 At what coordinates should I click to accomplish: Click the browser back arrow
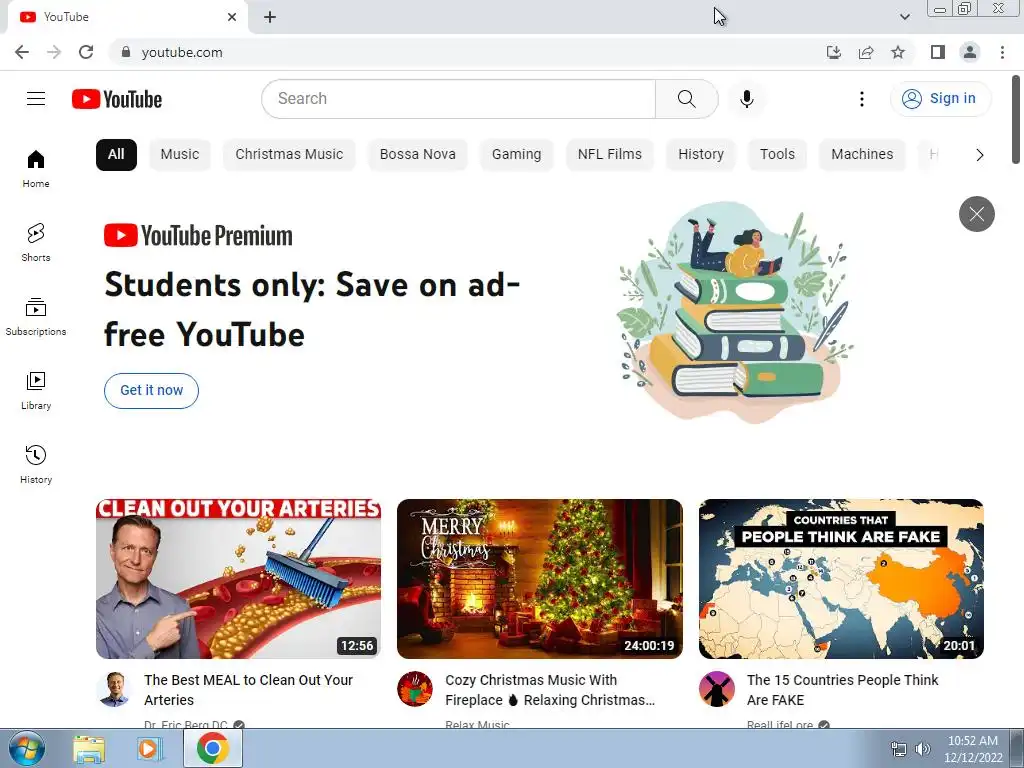click(22, 52)
